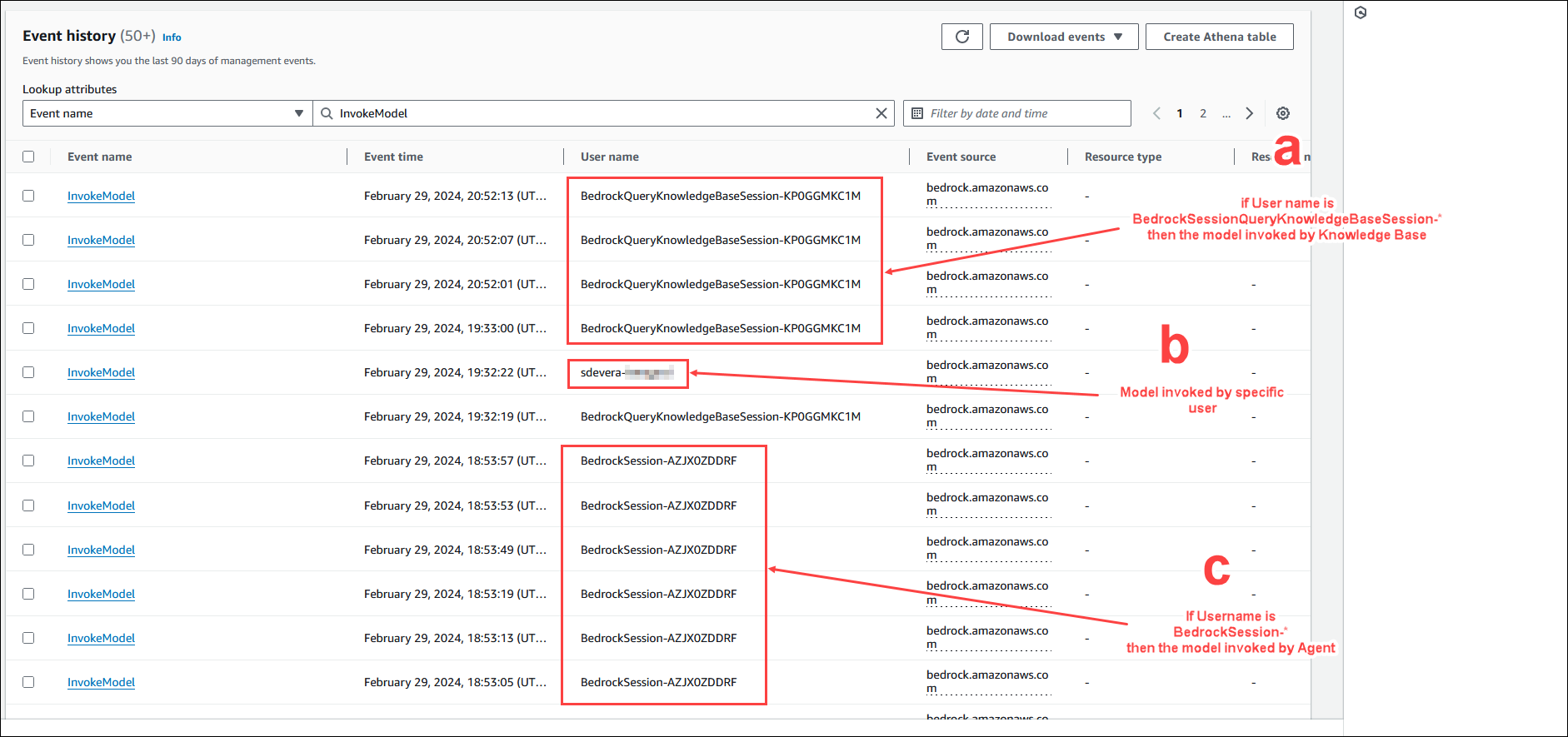
Task: Select user name at 19:32:19 row
Action: (x=721, y=416)
